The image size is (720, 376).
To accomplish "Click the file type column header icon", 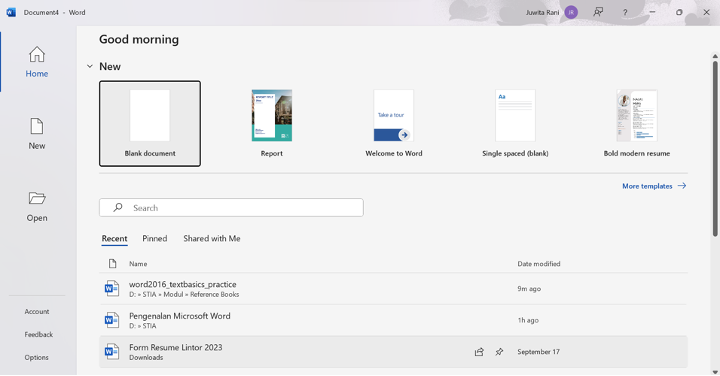I will (x=112, y=264).
